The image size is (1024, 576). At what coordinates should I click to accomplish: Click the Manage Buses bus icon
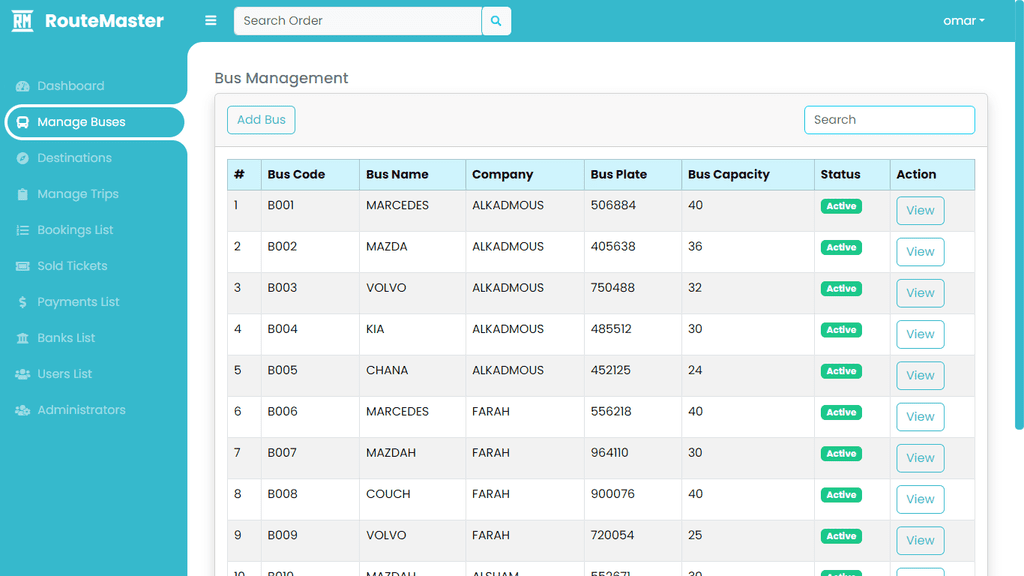pyautogui.click(x=23, y=122)
